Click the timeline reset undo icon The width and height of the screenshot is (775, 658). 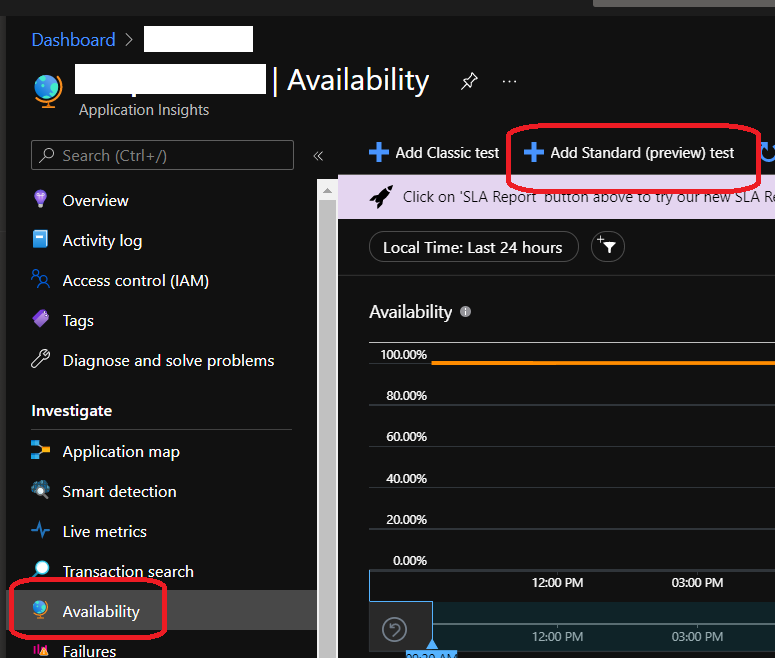(x=395, y=629)
